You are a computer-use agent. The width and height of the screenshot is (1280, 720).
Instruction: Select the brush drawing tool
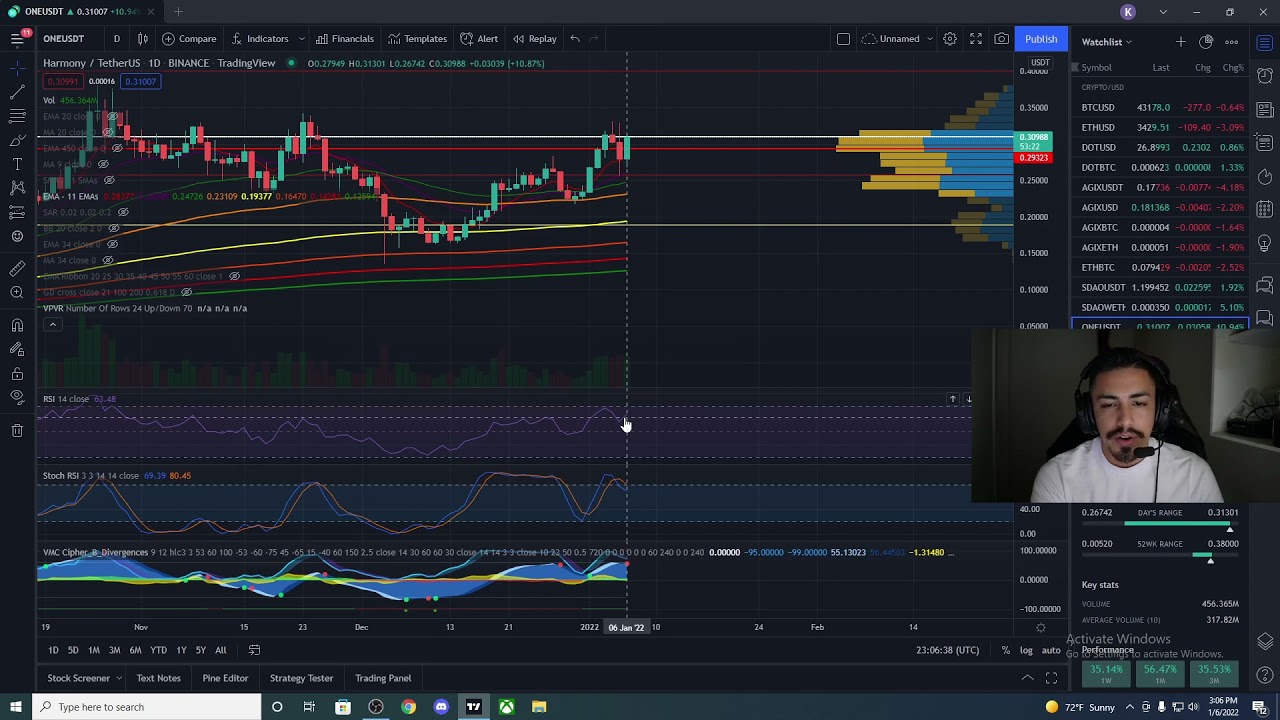pyautogui.click(x=17, y=140)
